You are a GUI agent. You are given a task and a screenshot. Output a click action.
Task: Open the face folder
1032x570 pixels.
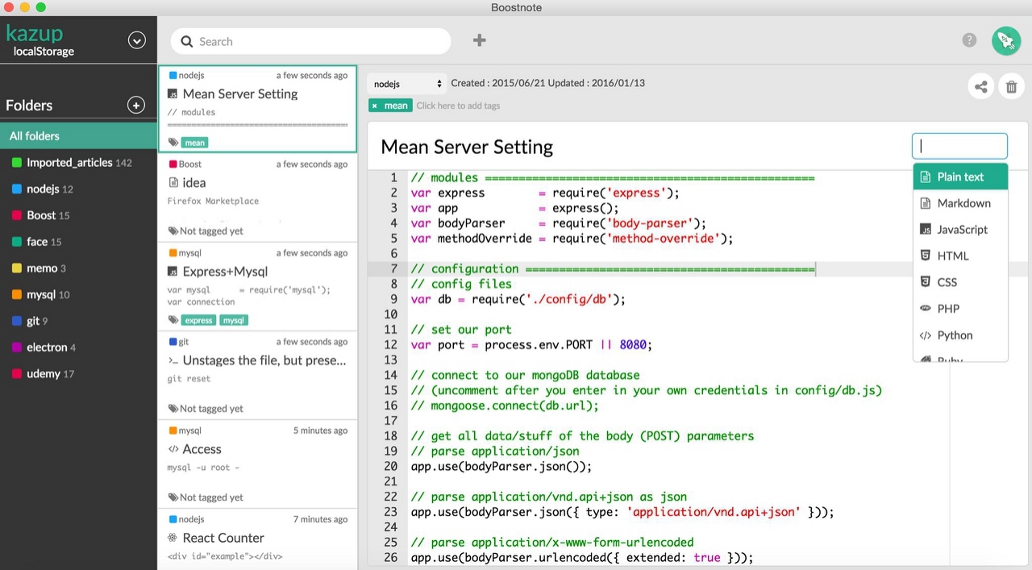pos(78,242)
